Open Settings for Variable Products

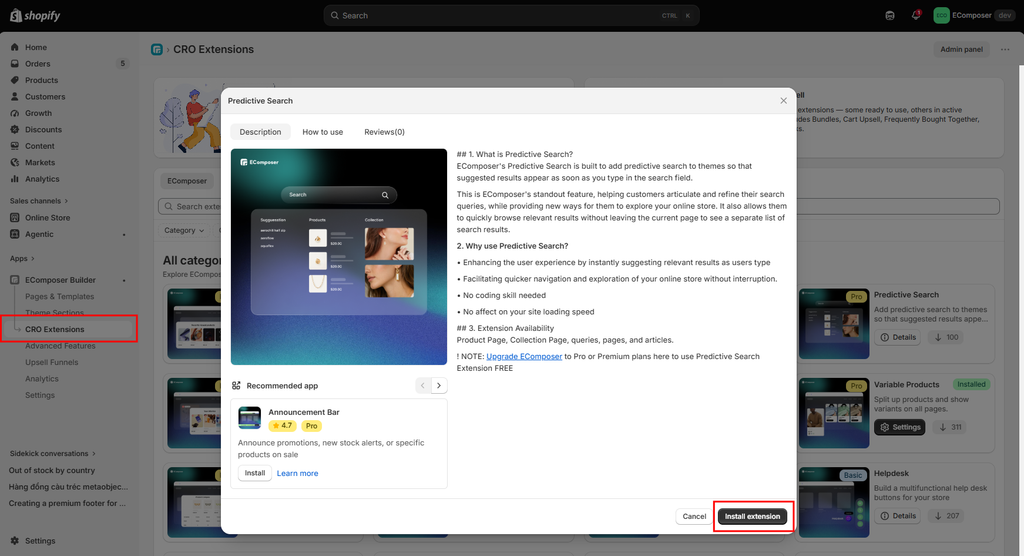[x=899, y=427]
